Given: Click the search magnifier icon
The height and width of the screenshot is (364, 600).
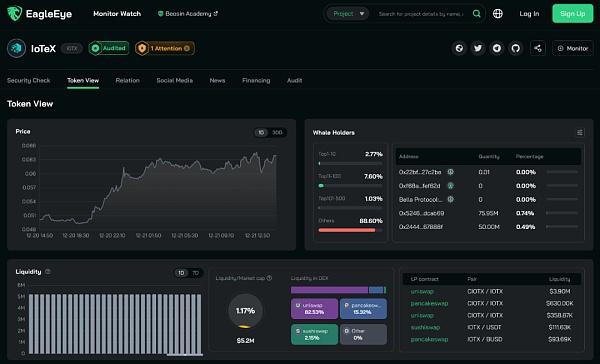Looking at the screenshot, I should point(476,14).
